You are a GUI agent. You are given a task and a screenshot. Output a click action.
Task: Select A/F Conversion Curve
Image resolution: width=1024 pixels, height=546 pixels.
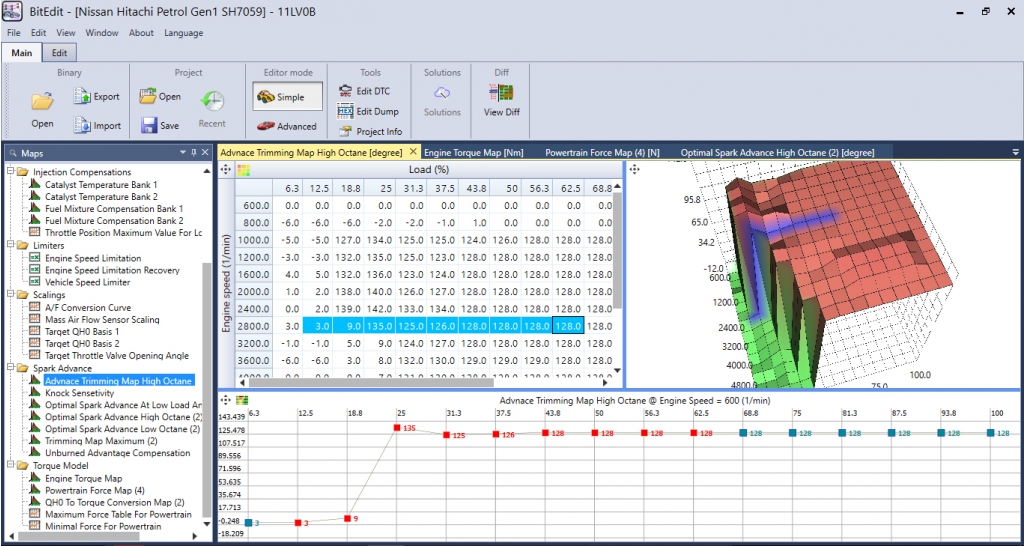coord(88,307)
